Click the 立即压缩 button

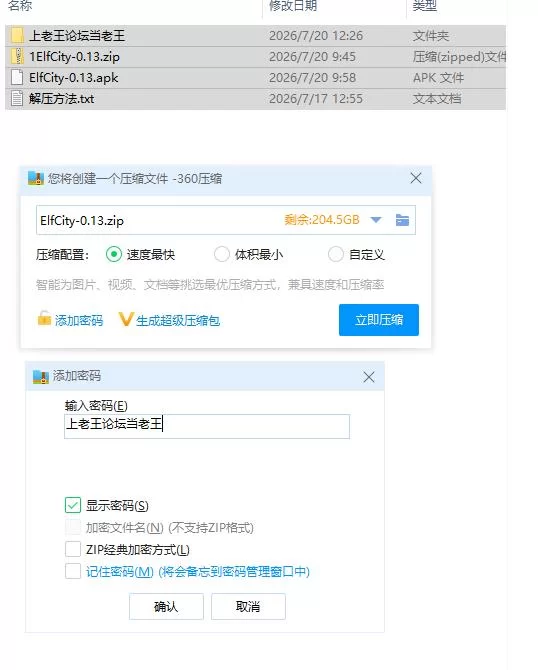[x=379, y=320]
